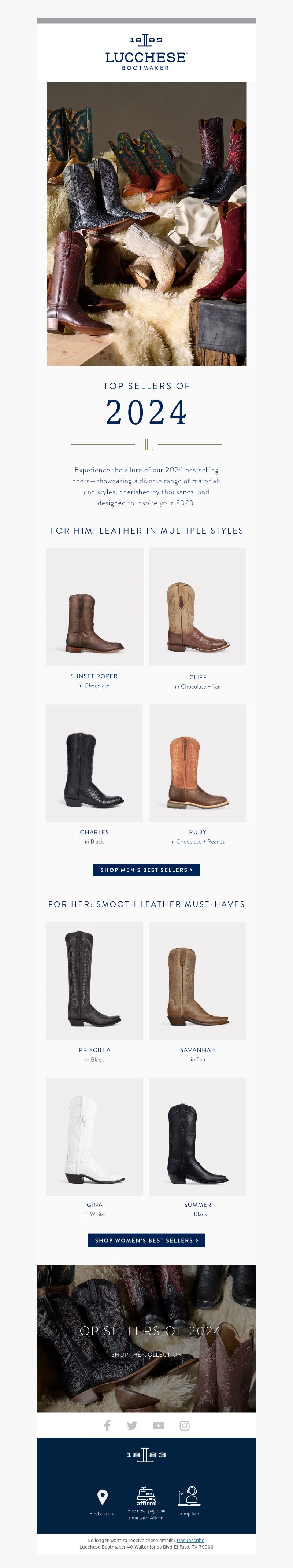Viewport: 293px width, 1568px height.
Task: Follow the Shop The Collection link
Action: tap(146, 1354)
